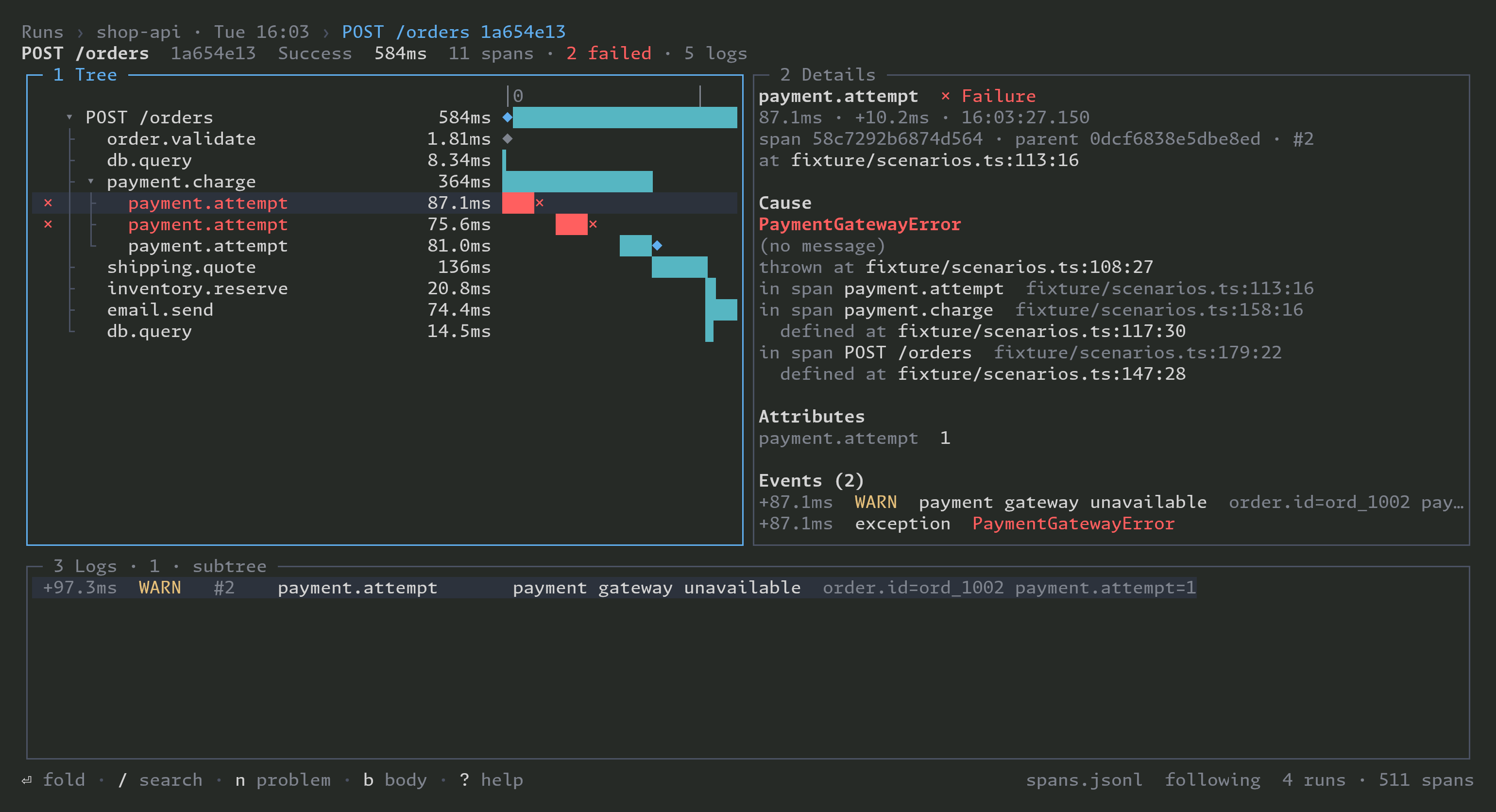The height and width of the screenshot is (812, 1496).
Task: Switch to the 1 Tree panel
Action: (x=85, y=75)
